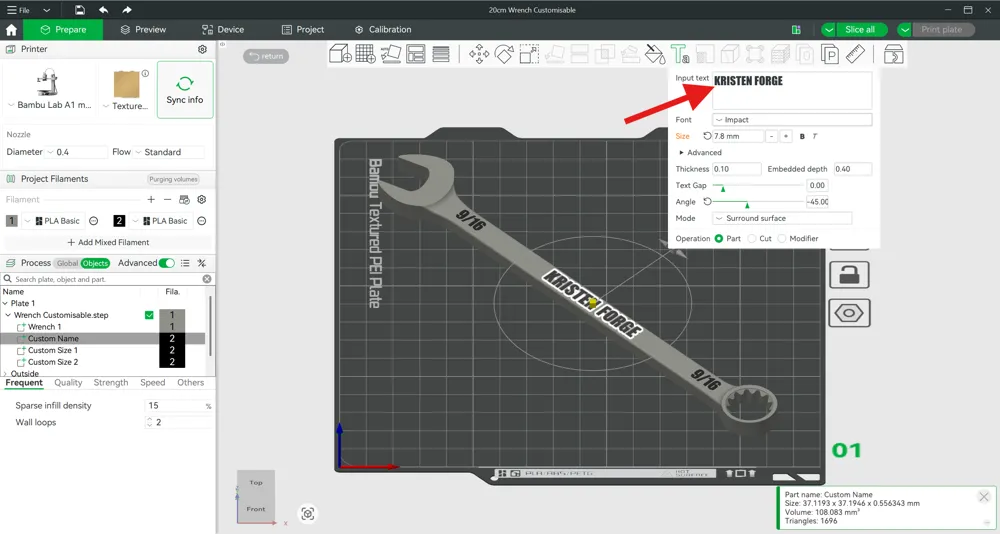
Task: Click the green plate icon beside Slice all
Action: [796, 29]
